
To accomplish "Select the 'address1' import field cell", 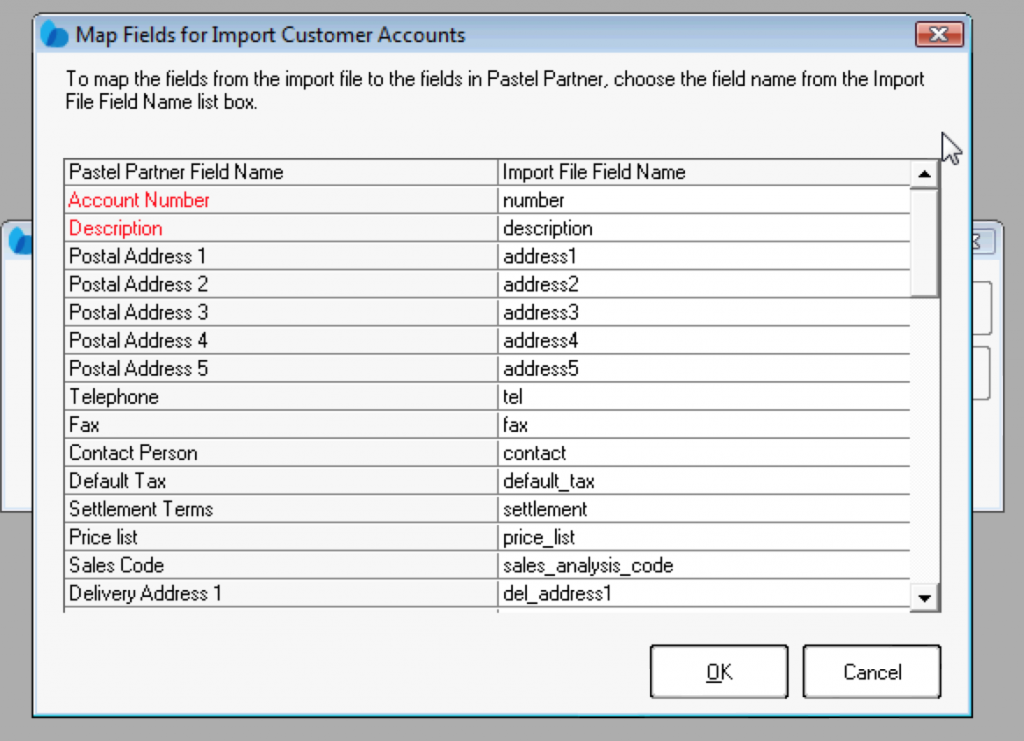I will [704, 256].
